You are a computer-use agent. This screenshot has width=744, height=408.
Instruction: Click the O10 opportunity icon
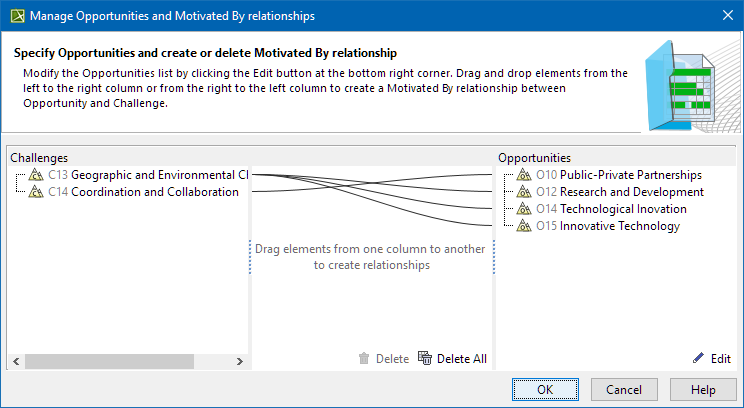[x=524, y=175]
